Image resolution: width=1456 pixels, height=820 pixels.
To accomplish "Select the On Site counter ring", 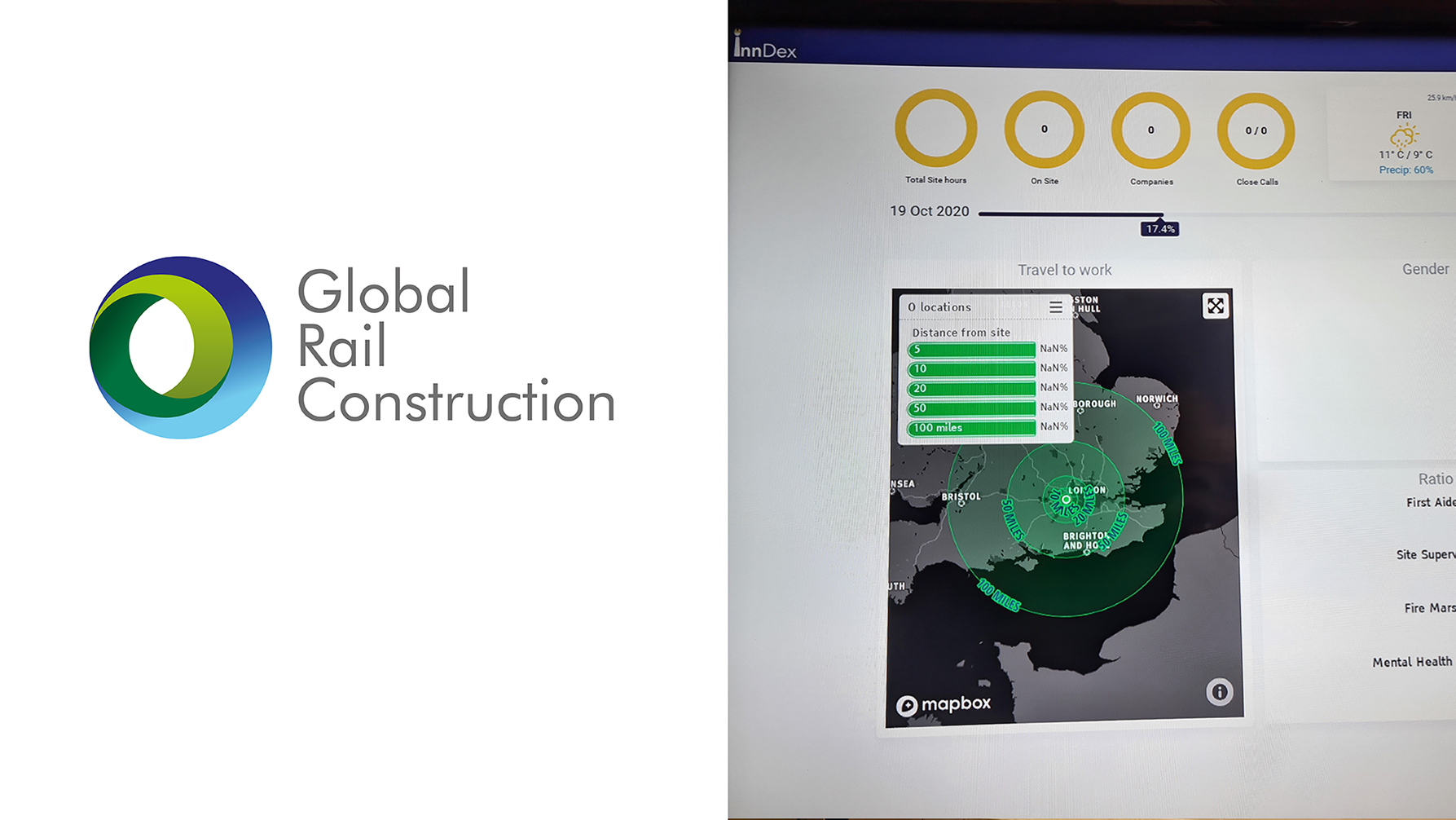I will click(x=1044, y=130).
